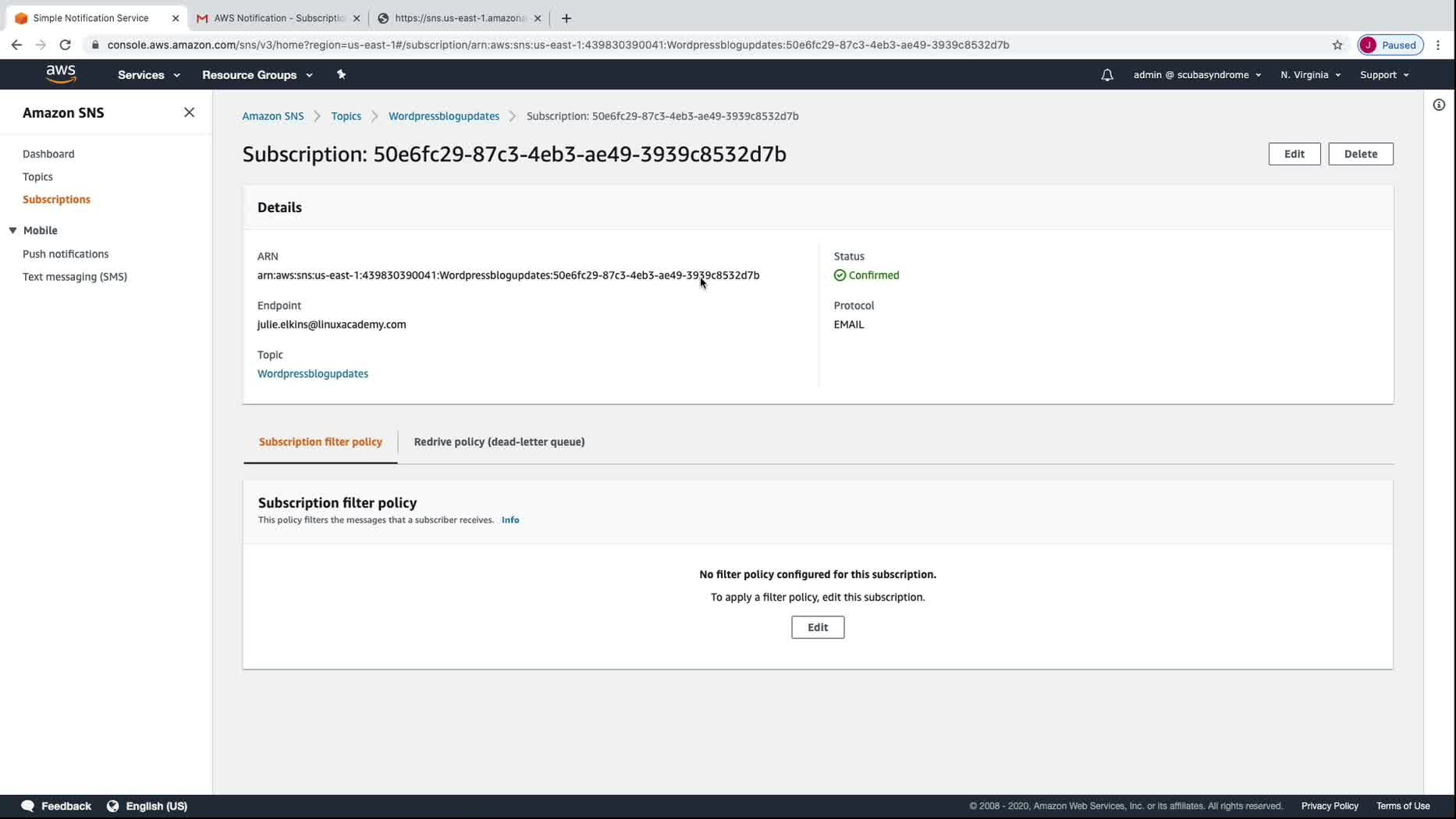Click the EMAIL protocol value

(x=849, y=324)
